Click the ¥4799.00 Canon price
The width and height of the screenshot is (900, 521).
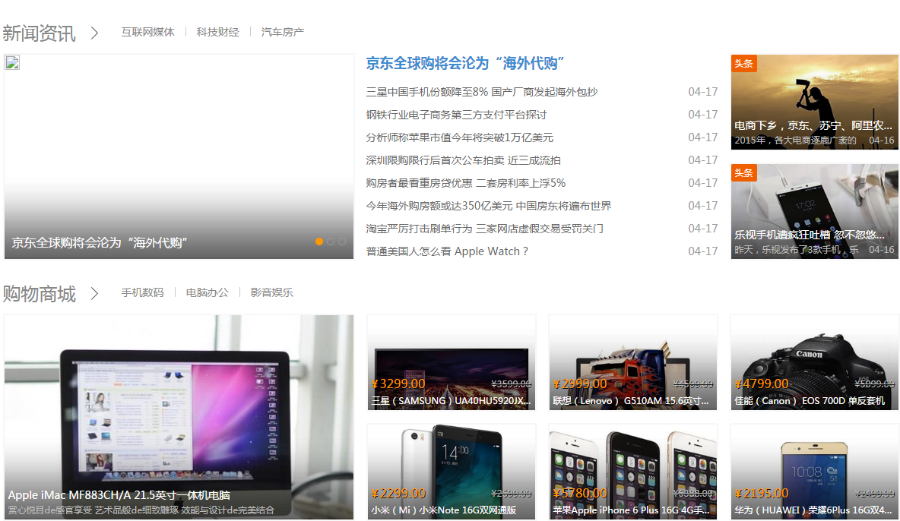(762, 384)
